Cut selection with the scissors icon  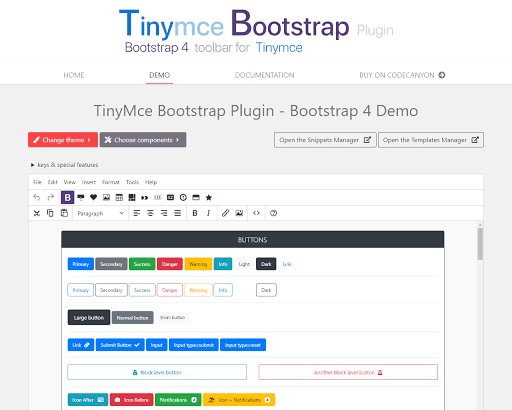37,213
